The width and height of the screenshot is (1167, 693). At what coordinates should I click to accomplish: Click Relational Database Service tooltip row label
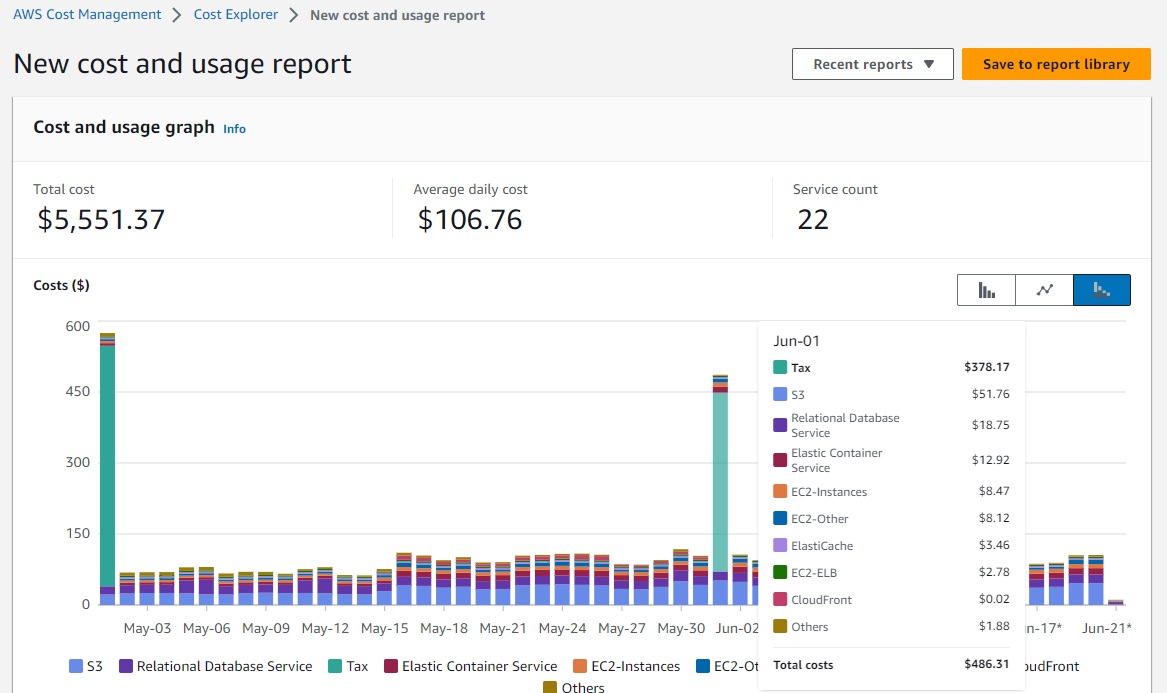click(x=845, y=425)
